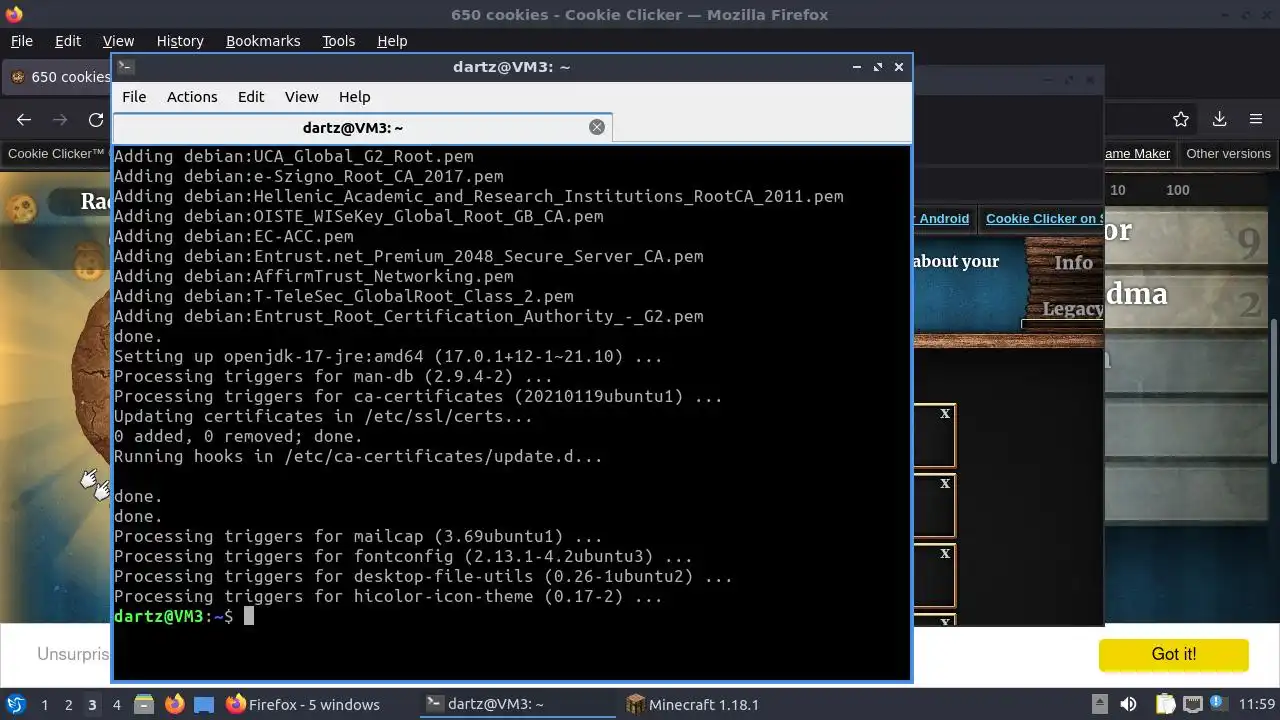Open the Firefox hamburger menu

click(1256, 120)
